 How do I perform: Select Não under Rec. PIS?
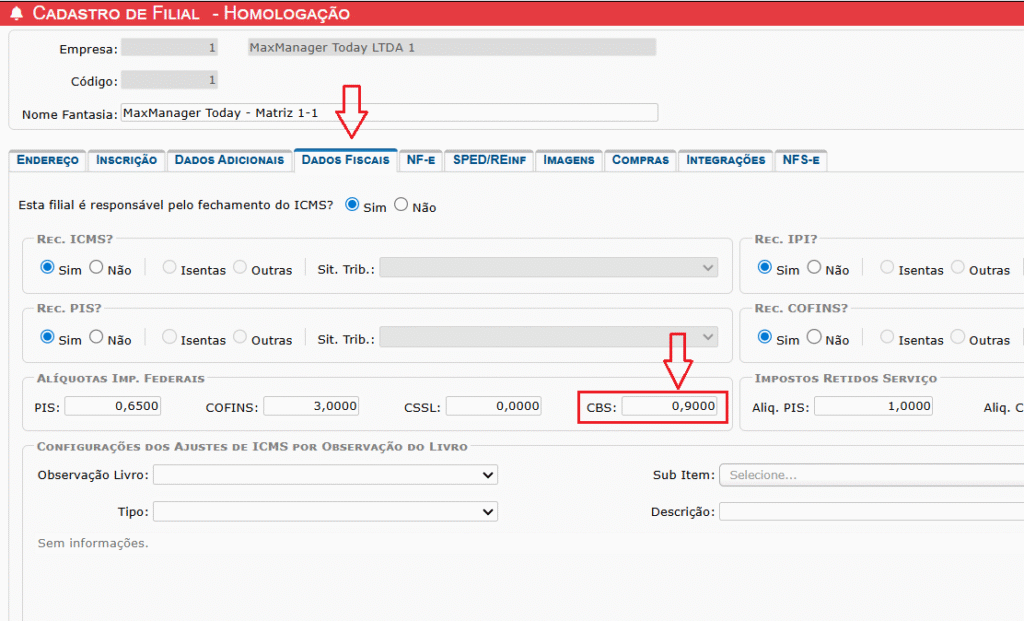(x=97, y=338)
